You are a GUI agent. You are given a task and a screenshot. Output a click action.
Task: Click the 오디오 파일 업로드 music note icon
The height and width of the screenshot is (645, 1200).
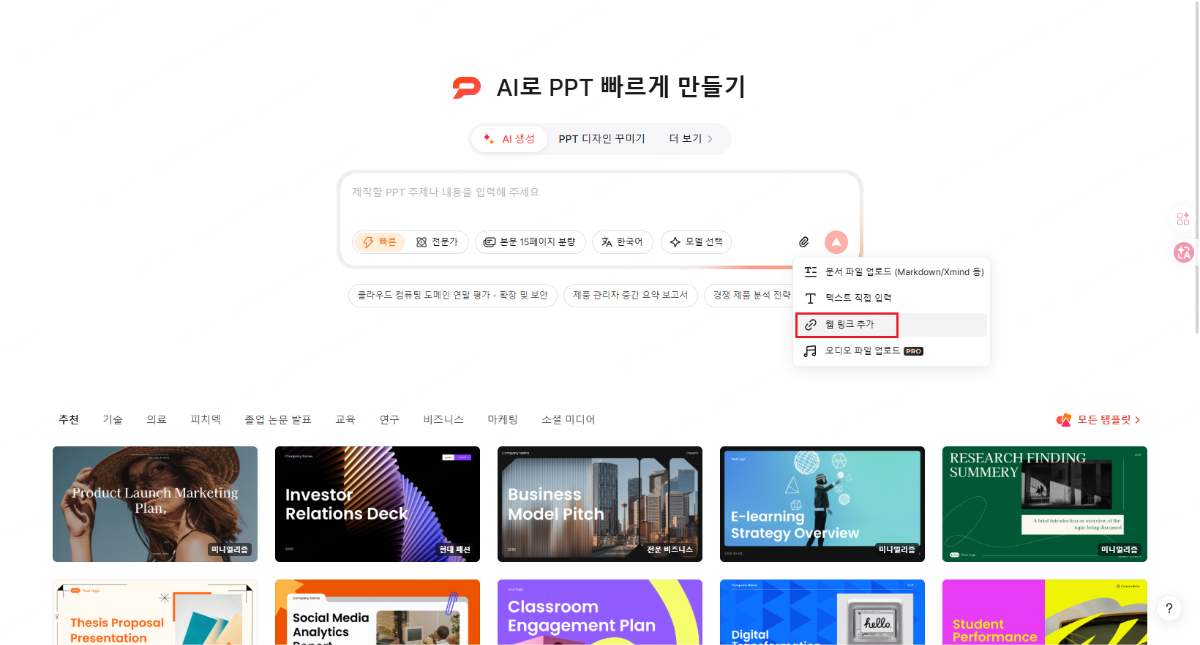tap(808, 350)
